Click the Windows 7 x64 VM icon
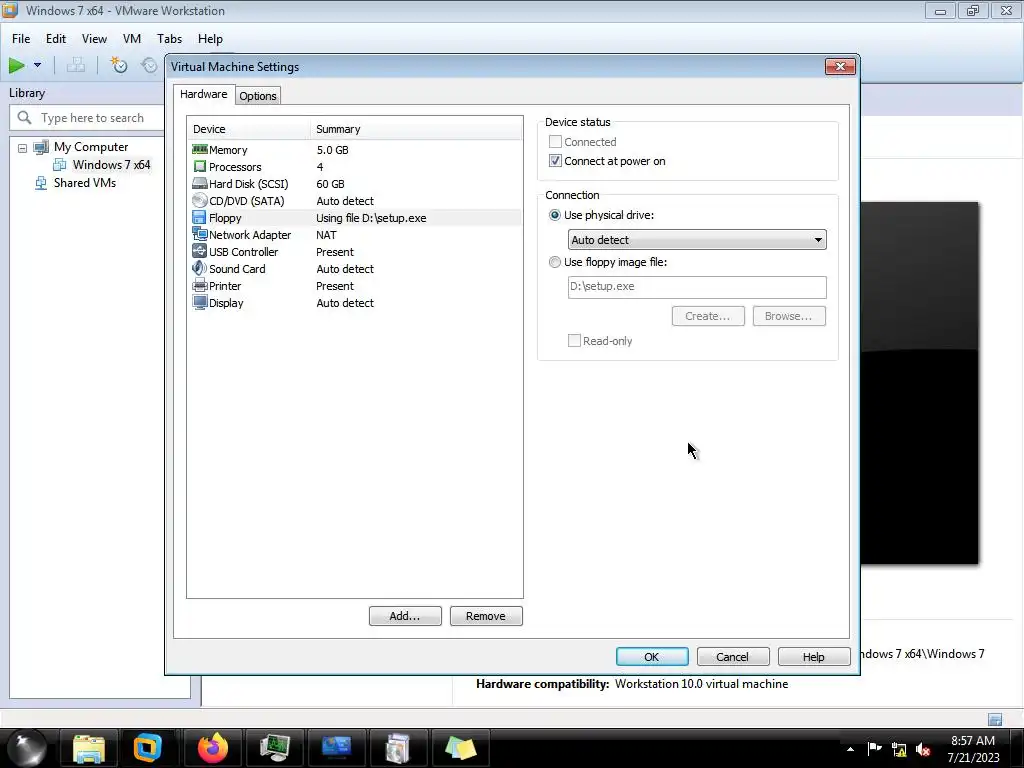Viewport: 1024px width, 768px height. click(59, 165)
